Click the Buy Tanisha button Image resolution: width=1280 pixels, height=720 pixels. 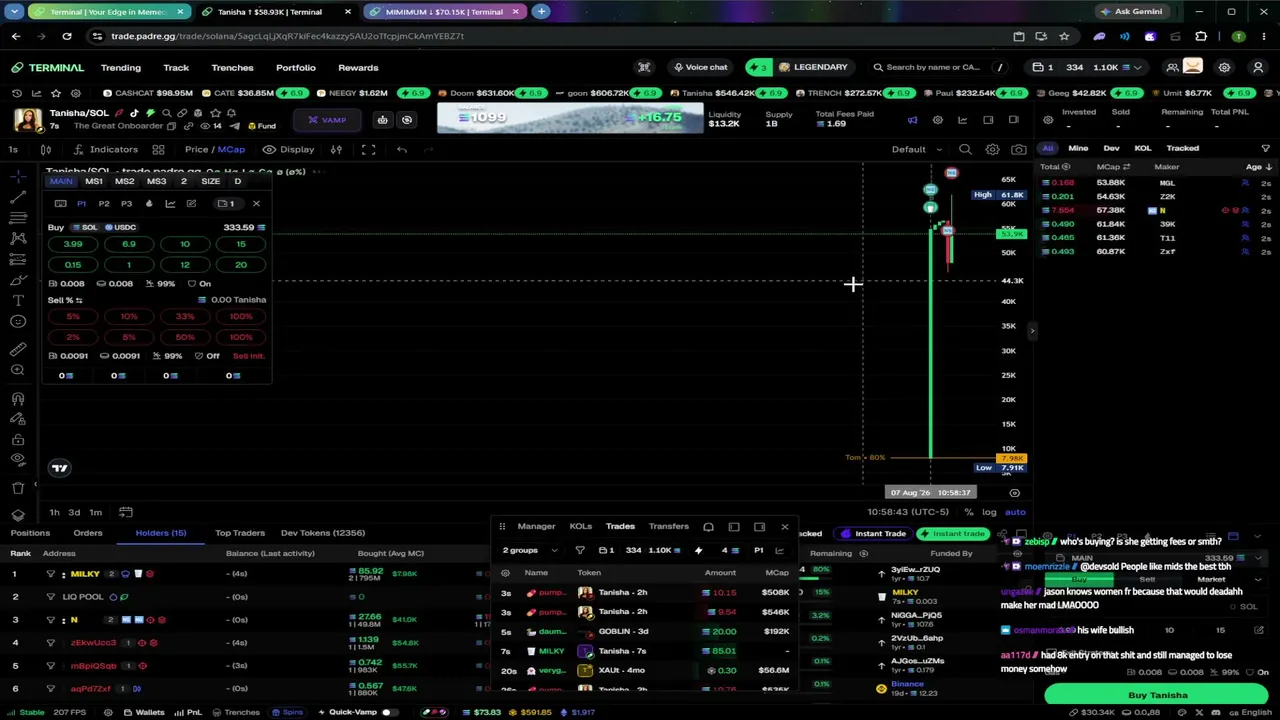tap(1157, 695)
